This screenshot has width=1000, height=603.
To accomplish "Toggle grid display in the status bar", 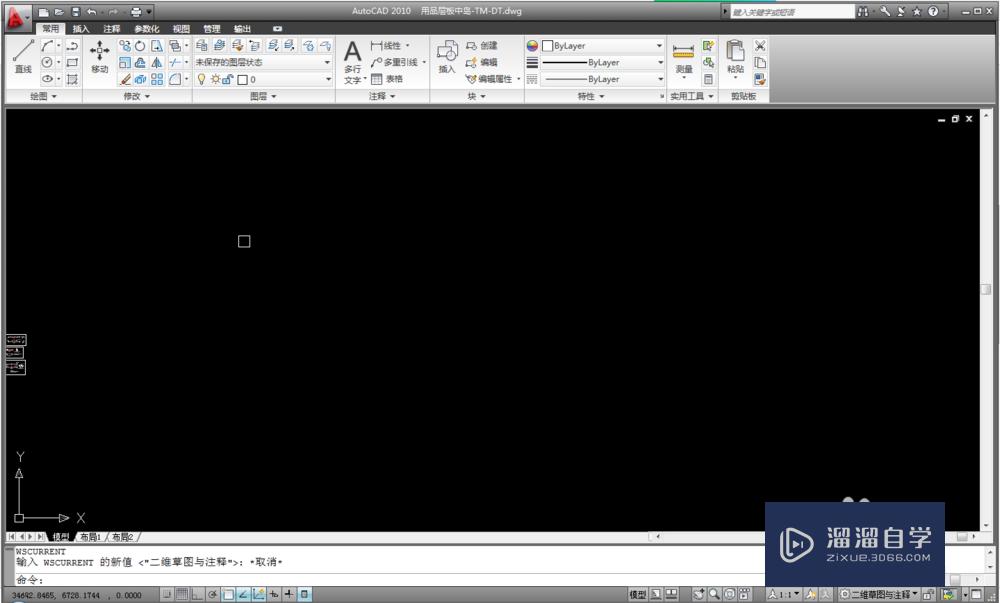I will [x=184, y=592].
